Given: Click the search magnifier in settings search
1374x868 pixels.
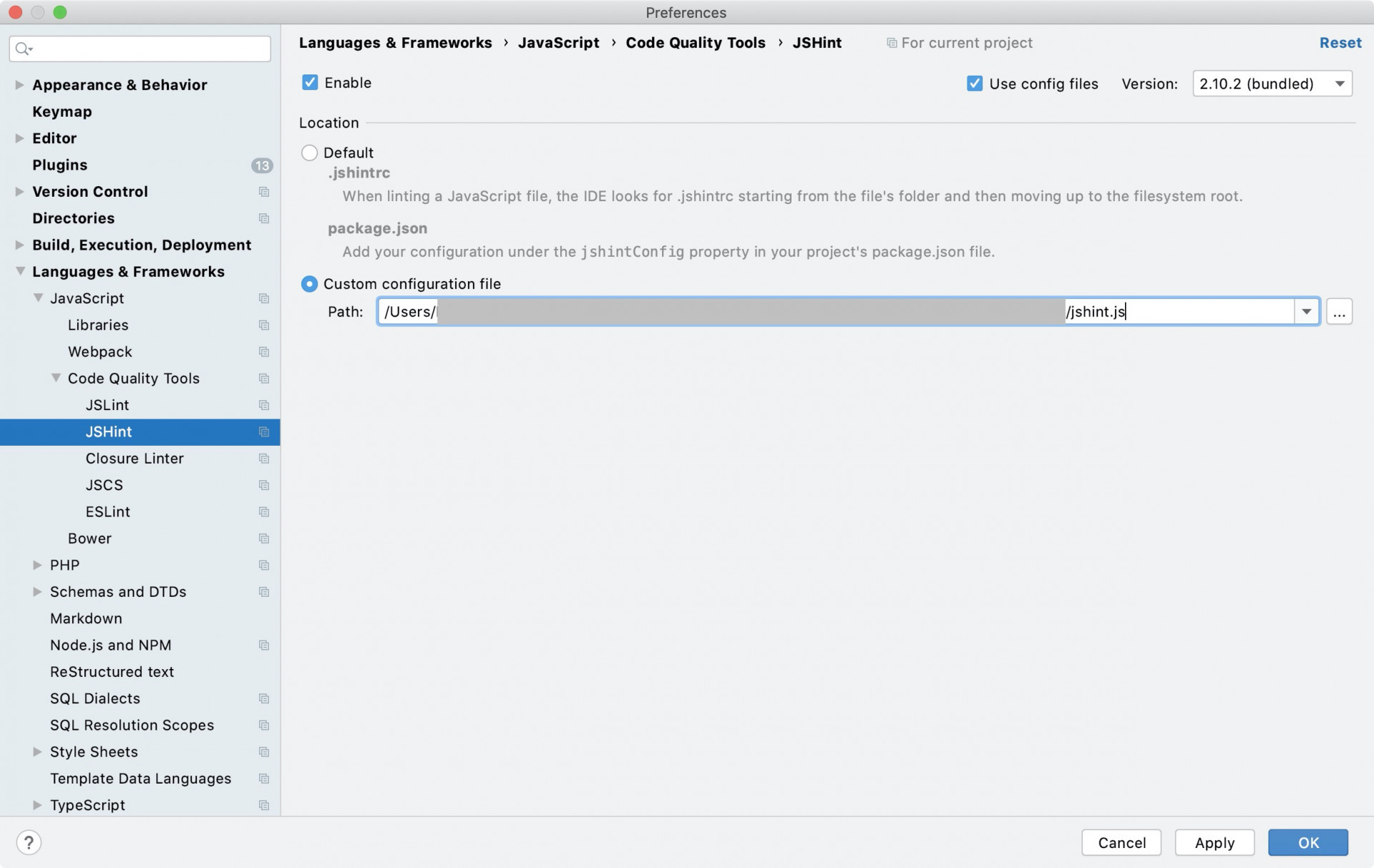Looking at the screenshot, I should point(24,48).
